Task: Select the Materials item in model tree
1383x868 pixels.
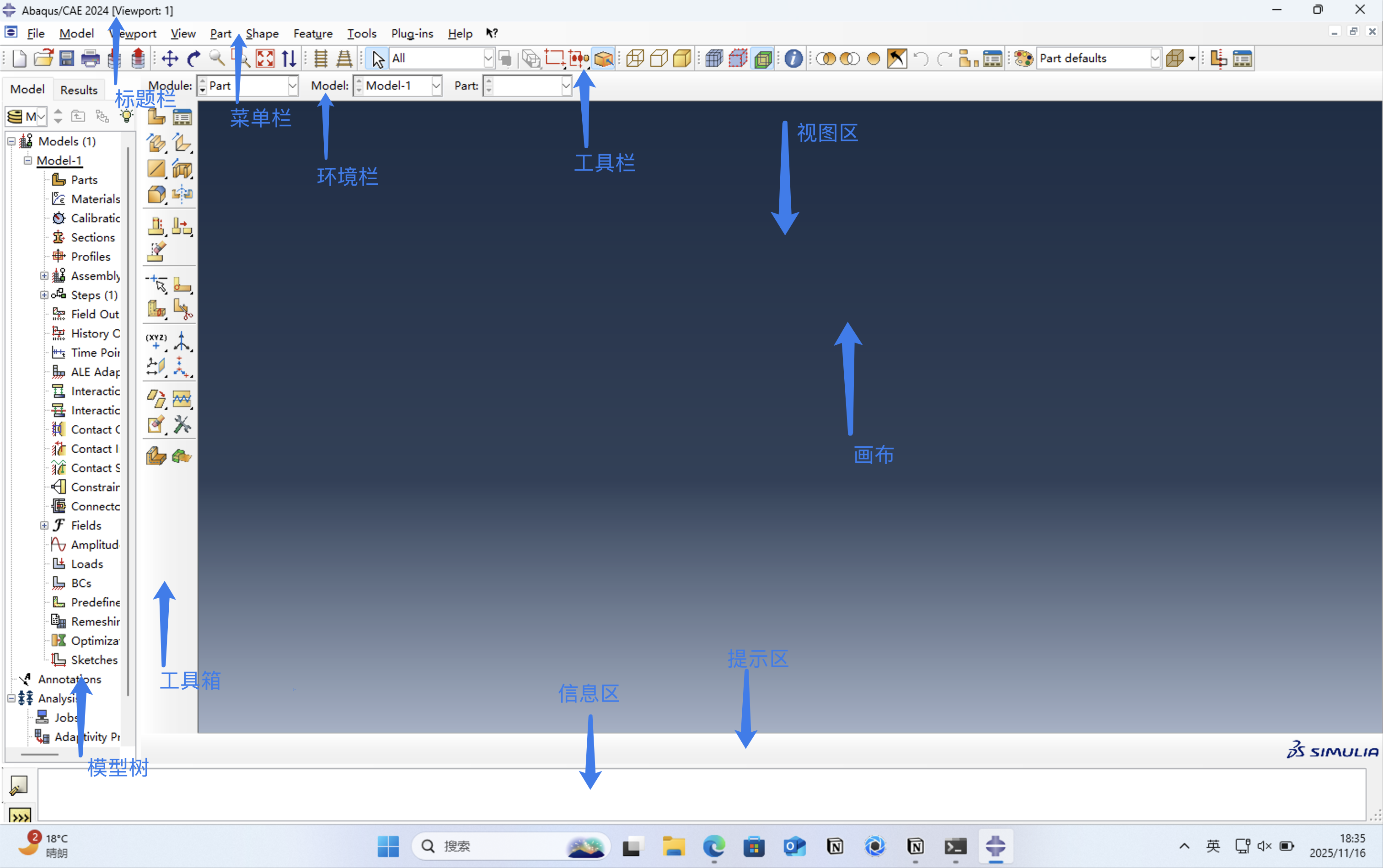Action: coord(95,198)
